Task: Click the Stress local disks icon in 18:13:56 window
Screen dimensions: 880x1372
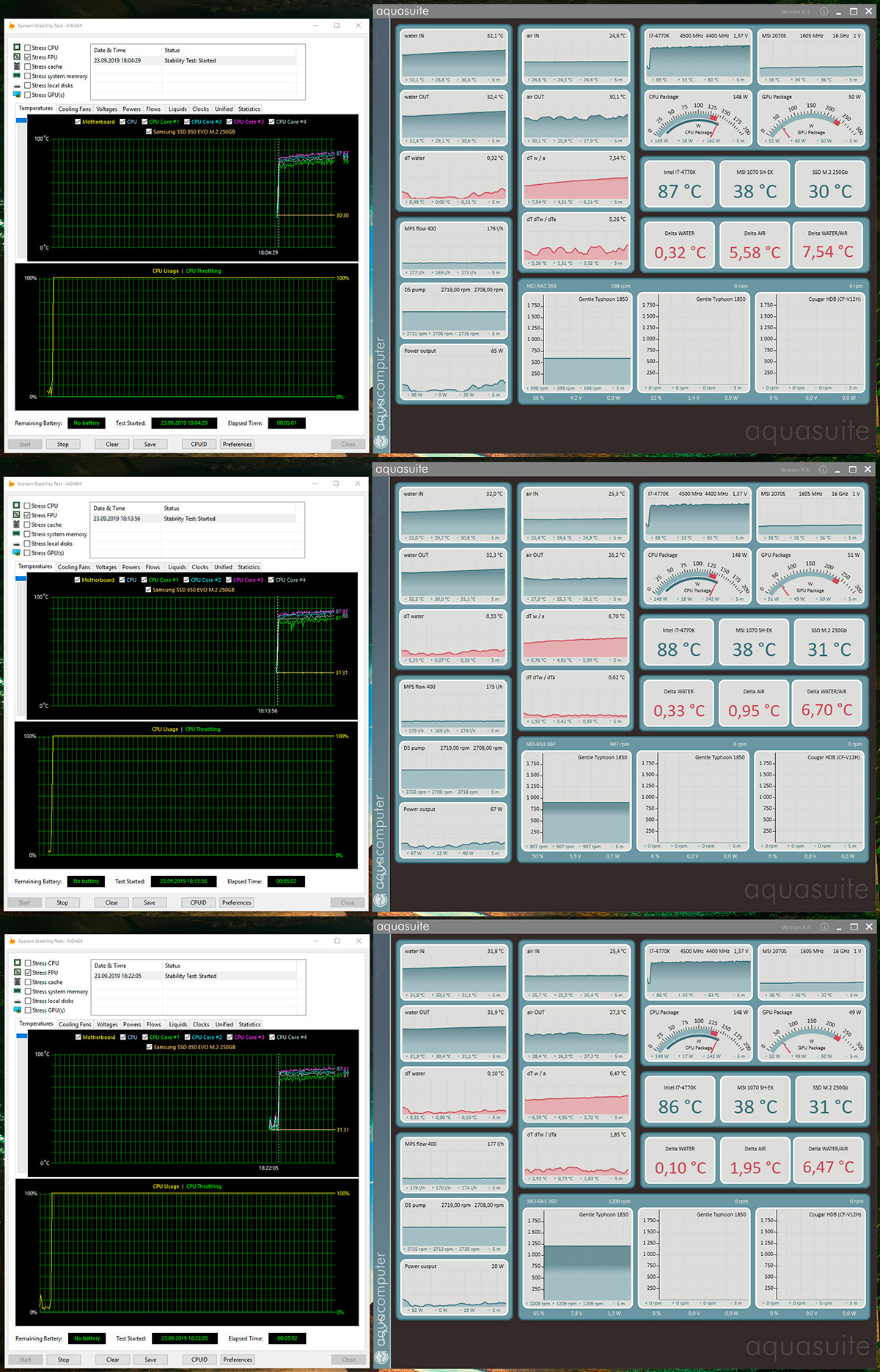Action: [16, 544]
